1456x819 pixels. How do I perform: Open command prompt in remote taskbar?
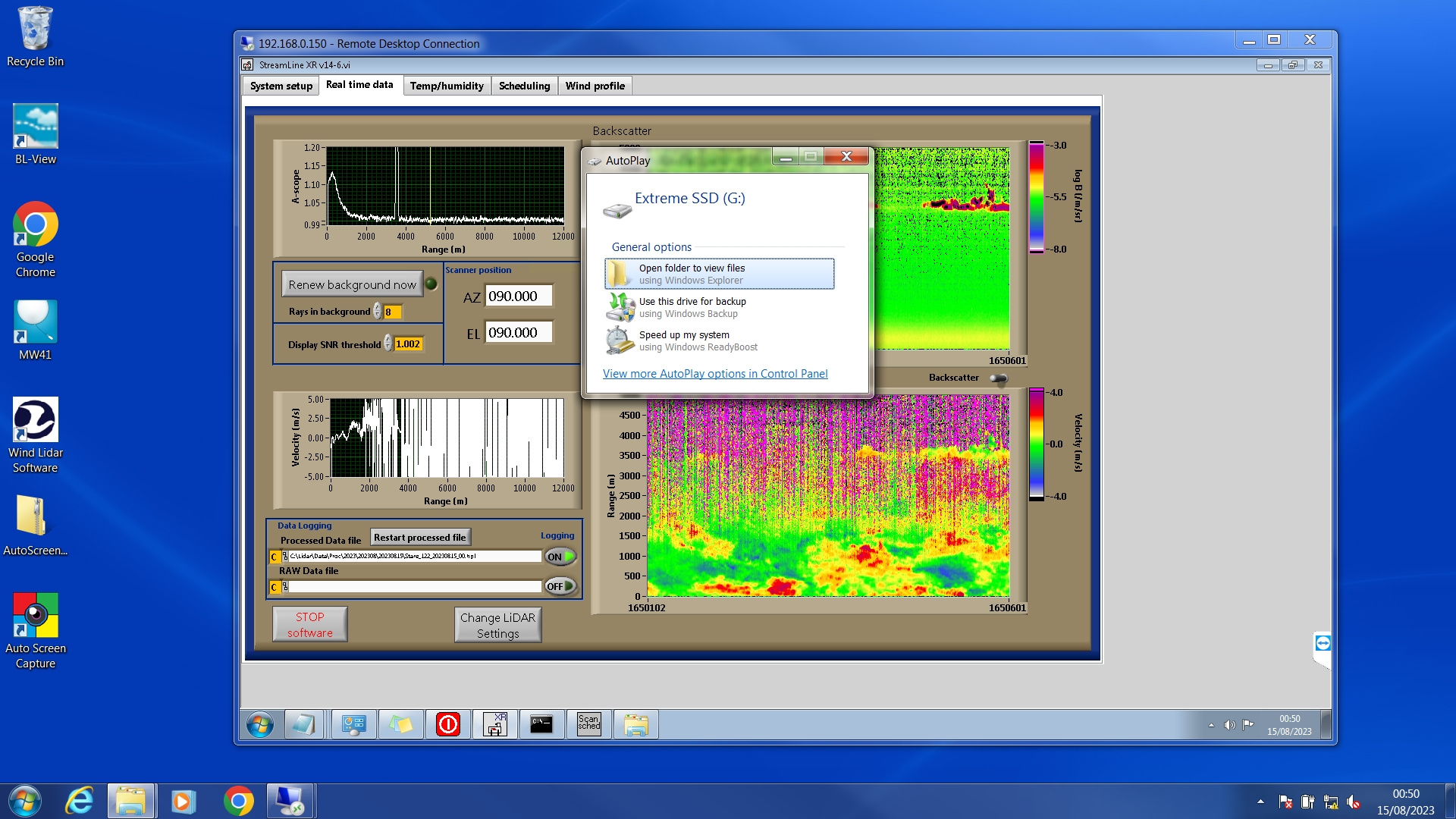541,724
